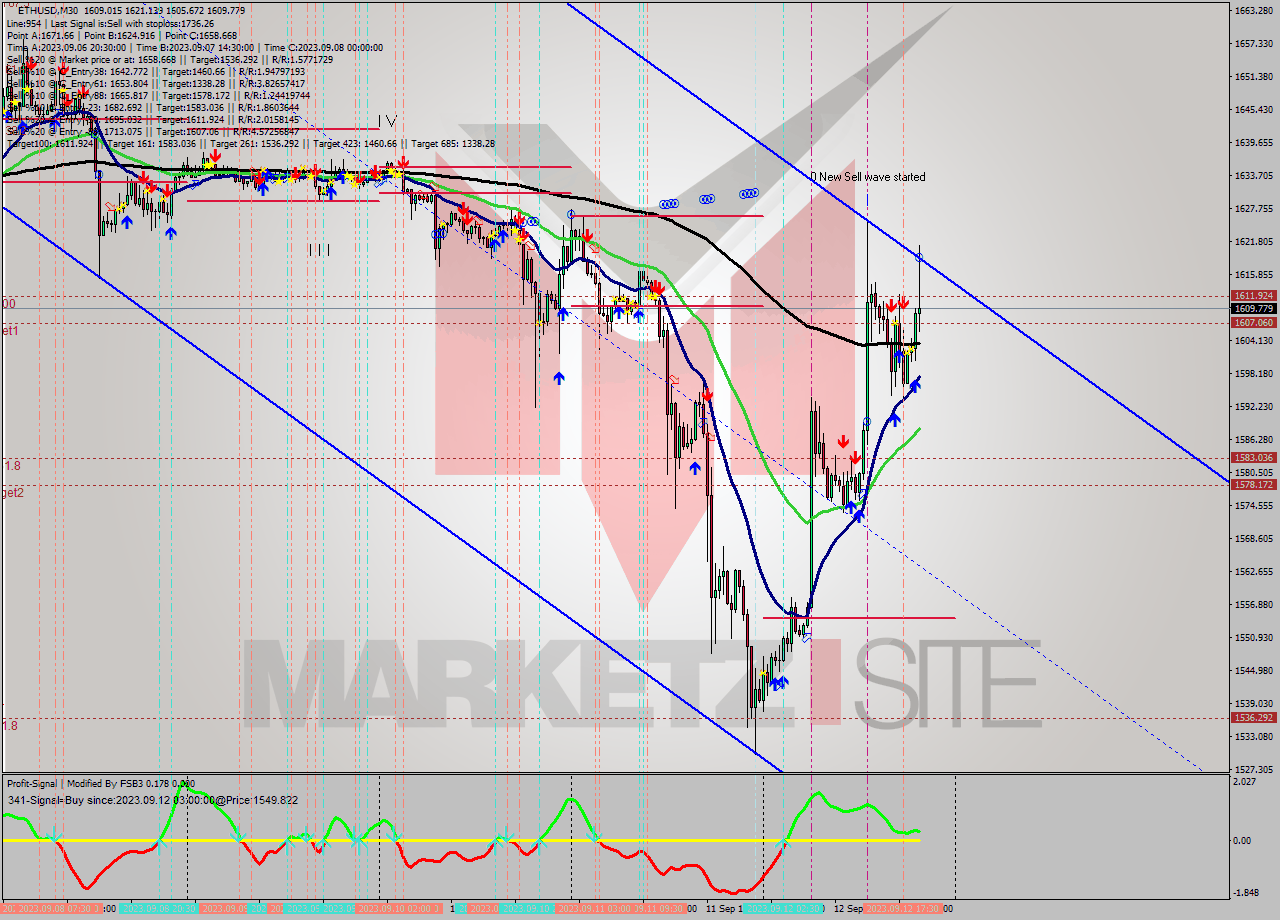Click the 1562.650 price axis label
The width and height of the screenshot is (1280, 920).
(x=1253, y=572)
